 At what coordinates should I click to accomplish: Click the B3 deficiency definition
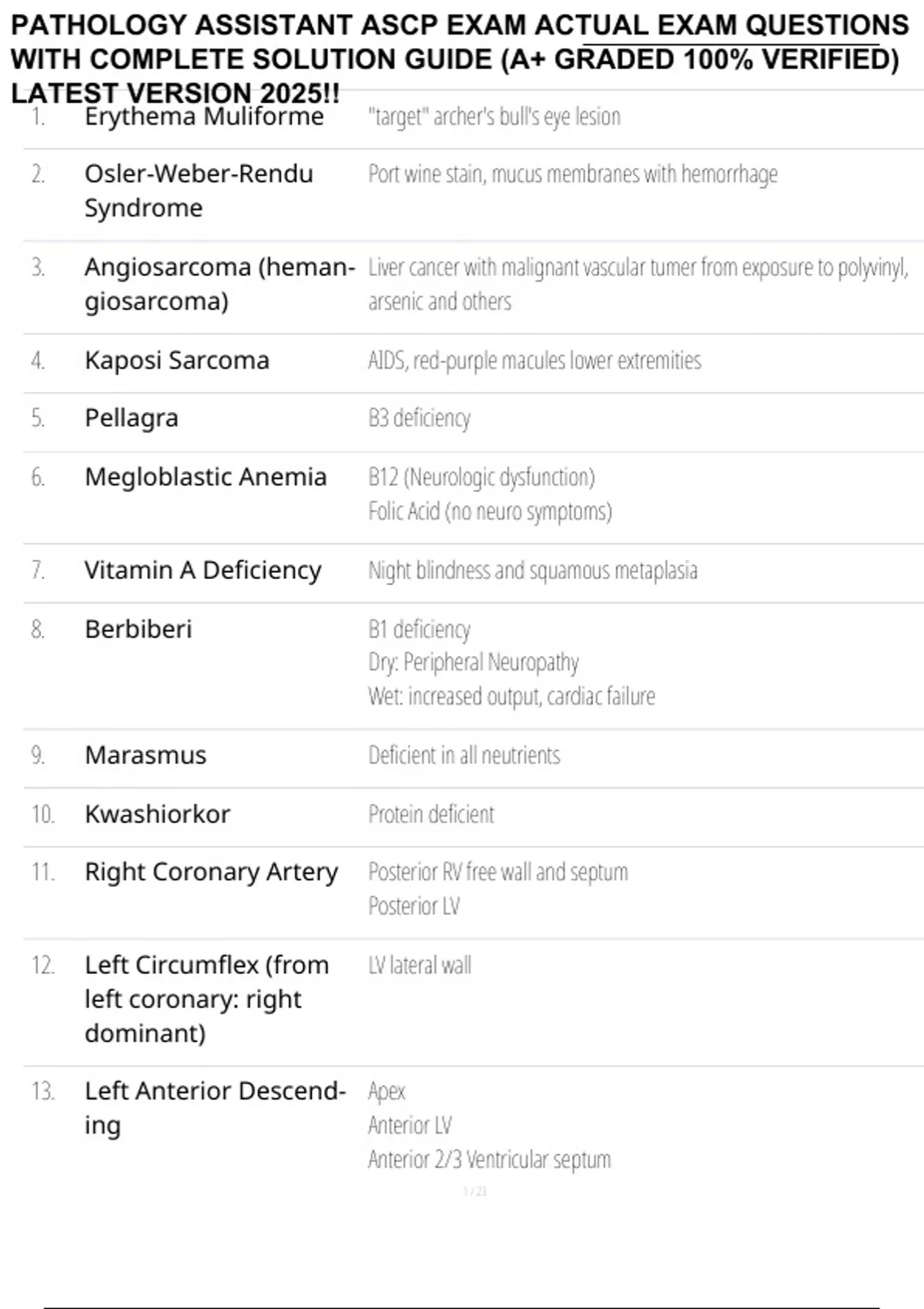click(419, 418)
